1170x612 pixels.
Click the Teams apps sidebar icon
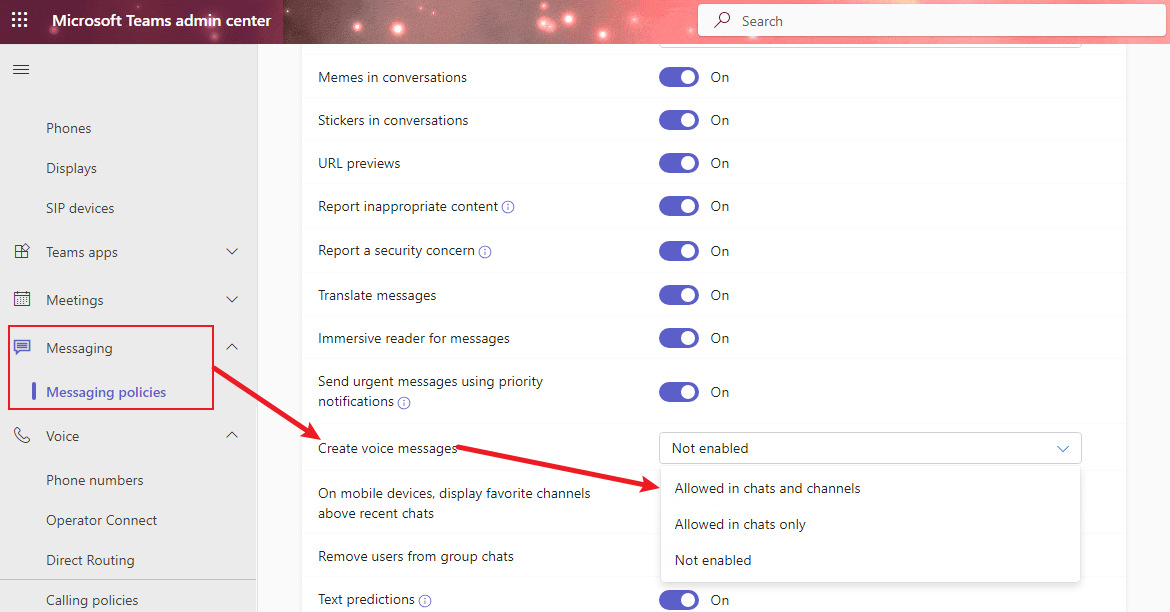[22, 252]
